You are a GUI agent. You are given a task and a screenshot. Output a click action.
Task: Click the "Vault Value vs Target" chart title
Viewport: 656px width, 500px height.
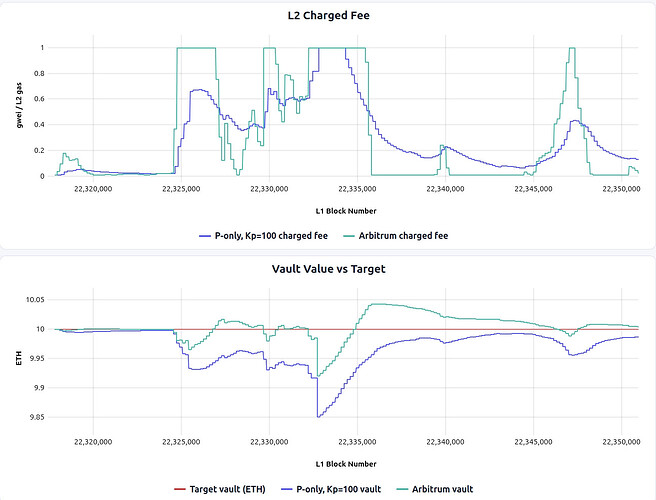328,269
